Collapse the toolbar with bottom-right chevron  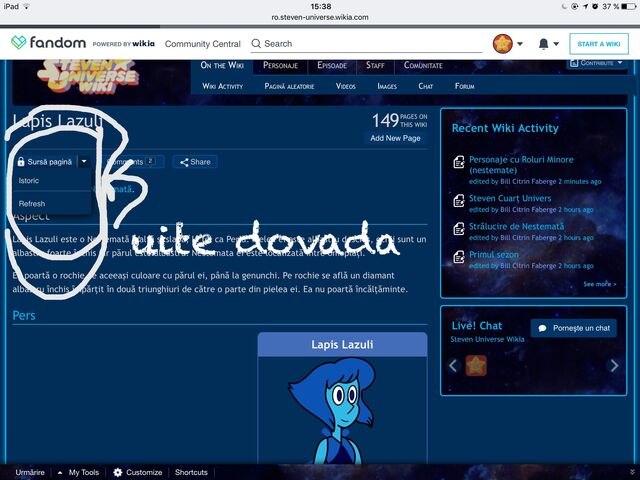pyautogui.click(x=632, y=472)
